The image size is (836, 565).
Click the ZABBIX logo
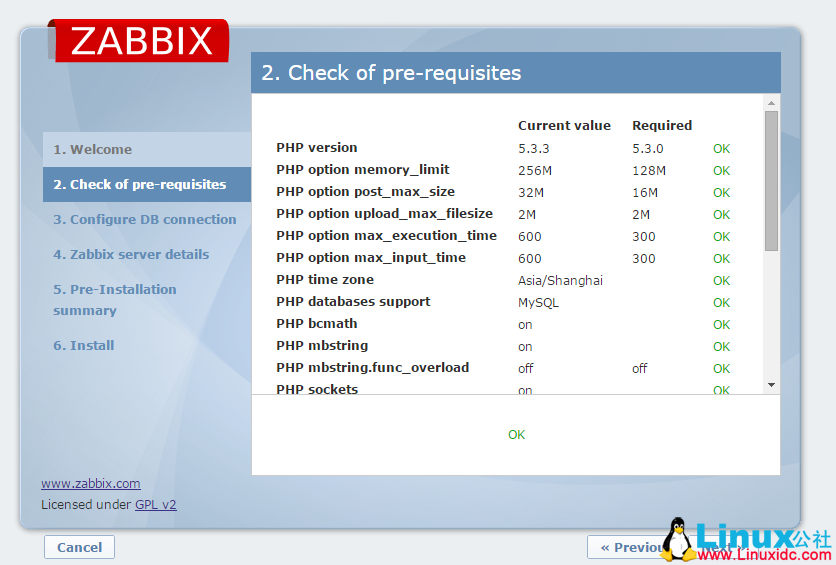tap(139, 41)
